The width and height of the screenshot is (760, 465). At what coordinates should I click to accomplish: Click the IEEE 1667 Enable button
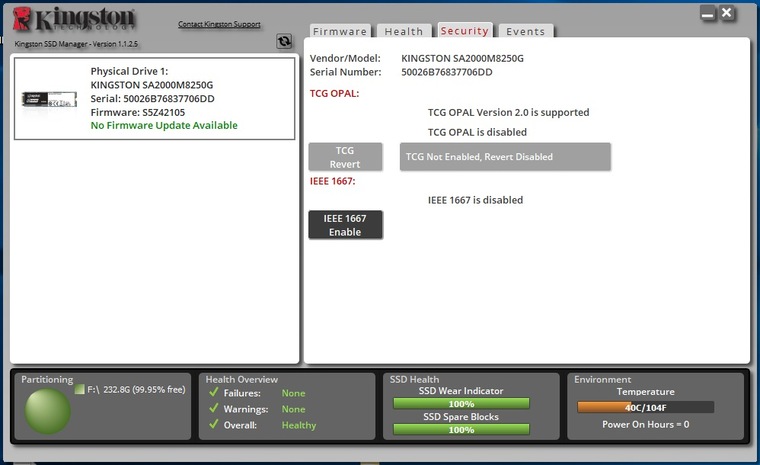[345, 225]
